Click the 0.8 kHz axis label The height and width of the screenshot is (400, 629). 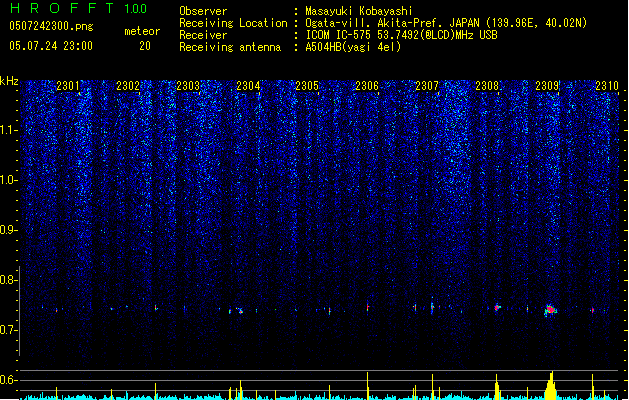point(9,280)
